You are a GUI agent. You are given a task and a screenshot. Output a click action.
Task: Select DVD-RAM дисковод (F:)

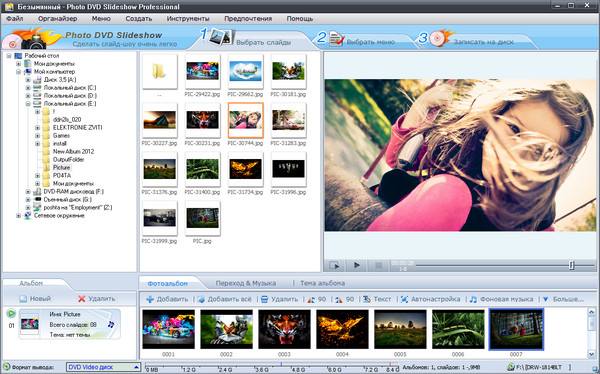(x=73, y=191)
